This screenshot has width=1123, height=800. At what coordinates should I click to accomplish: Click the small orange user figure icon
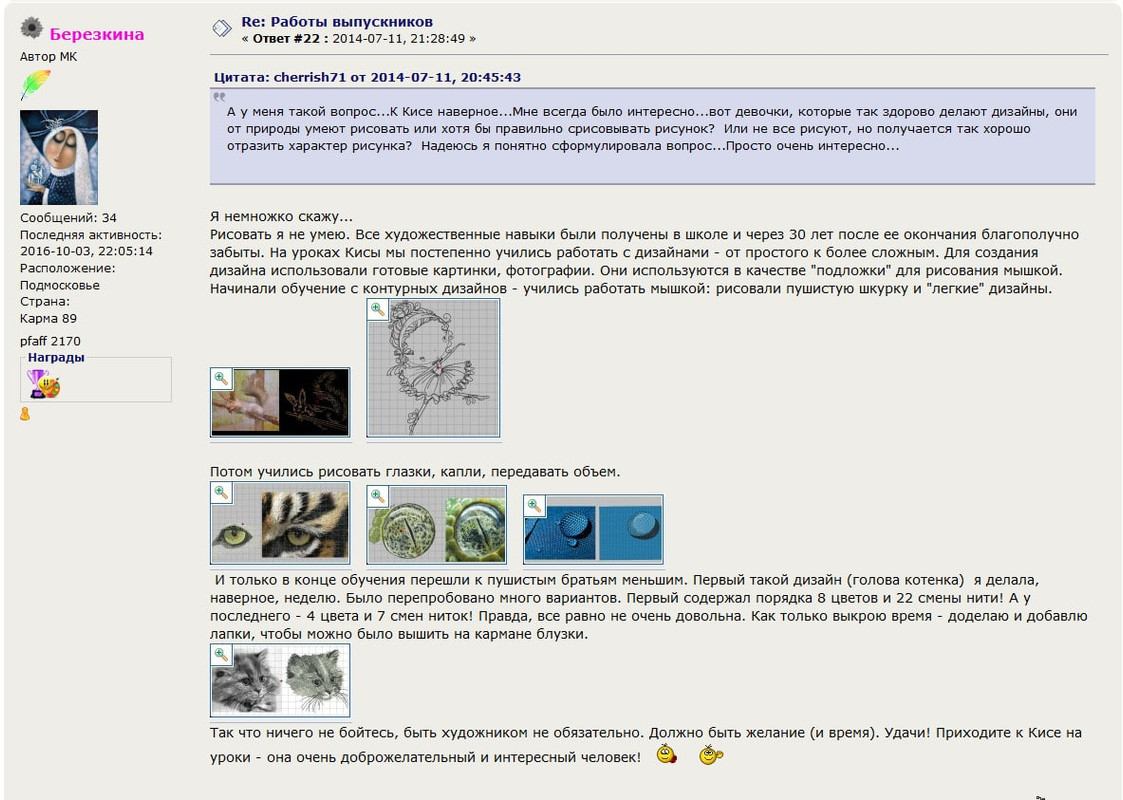tap(25, 414)
